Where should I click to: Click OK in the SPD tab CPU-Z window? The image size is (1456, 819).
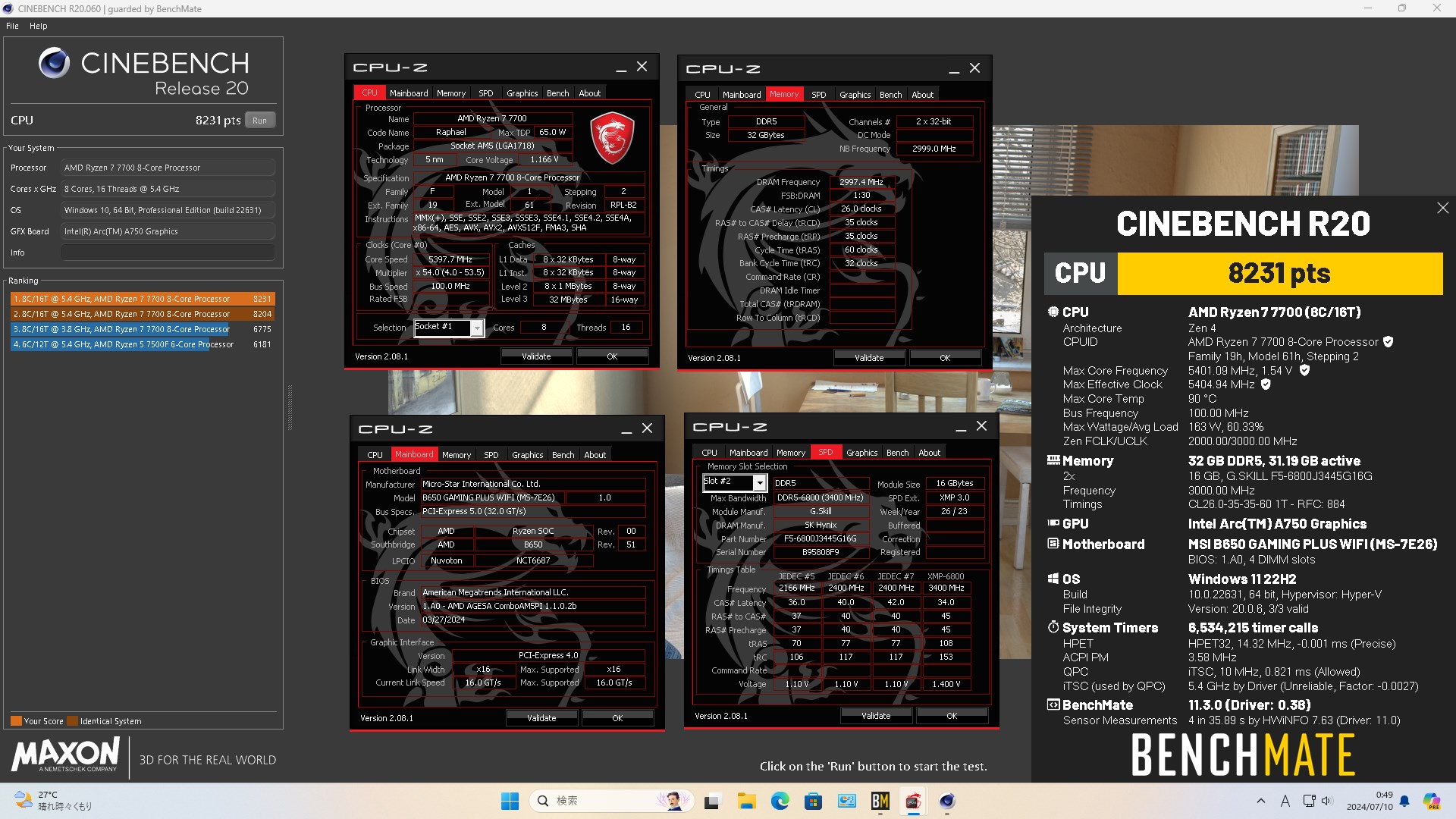pos(952,716)
